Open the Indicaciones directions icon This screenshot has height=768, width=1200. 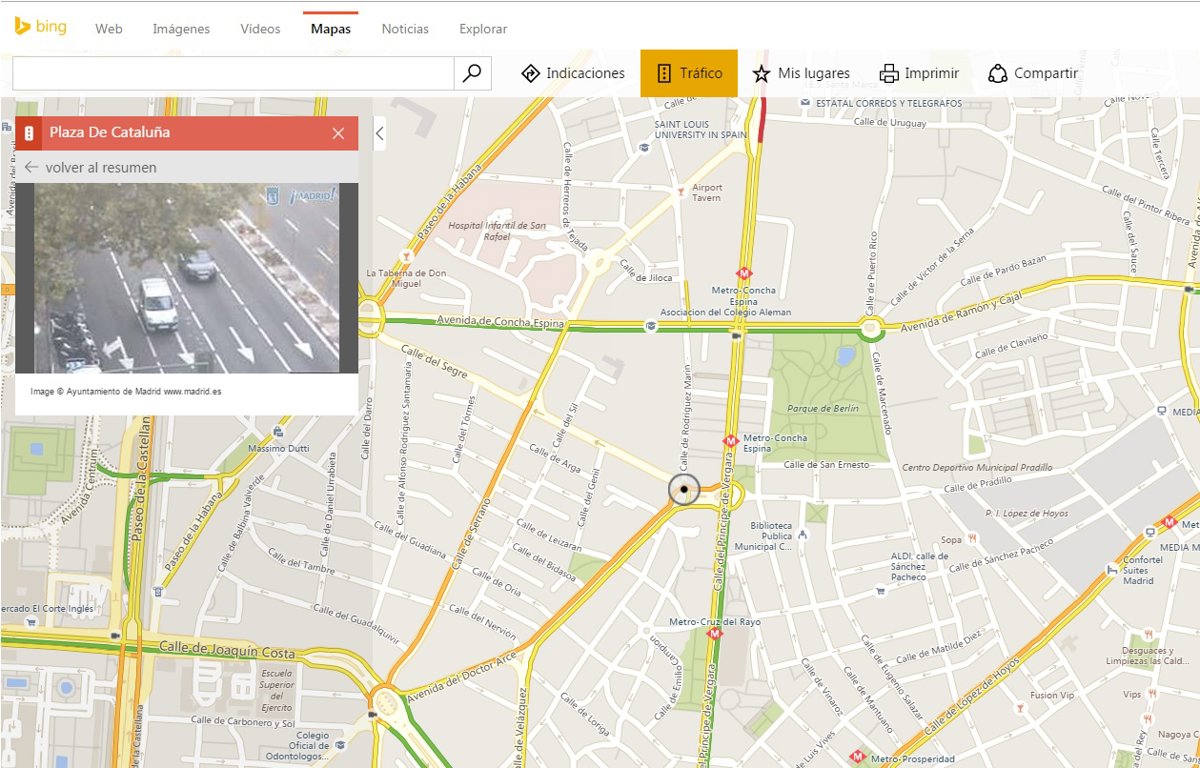(x=531, y=72)
